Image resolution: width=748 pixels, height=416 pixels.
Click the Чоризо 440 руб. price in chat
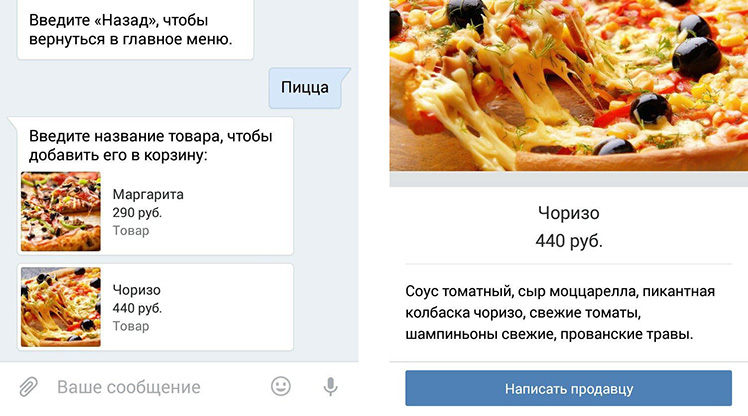pyautogui.click(x=137, y=308)
